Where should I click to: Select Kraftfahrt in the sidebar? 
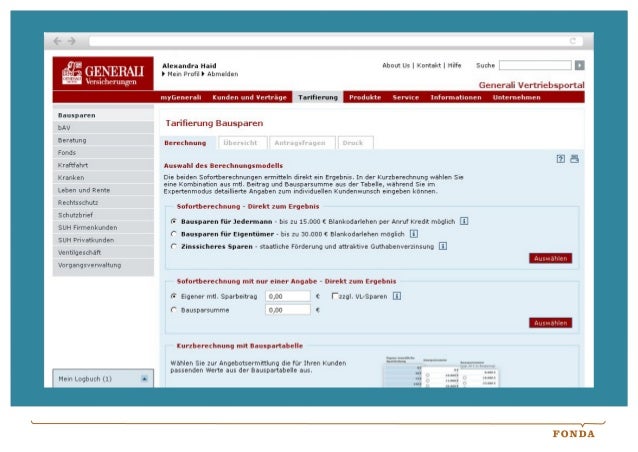click(x=103, y=165)
